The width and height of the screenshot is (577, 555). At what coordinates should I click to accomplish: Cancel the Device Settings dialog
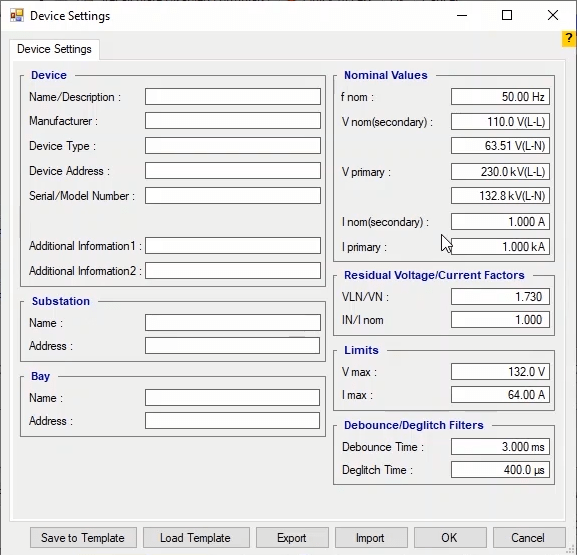point(528,538)
